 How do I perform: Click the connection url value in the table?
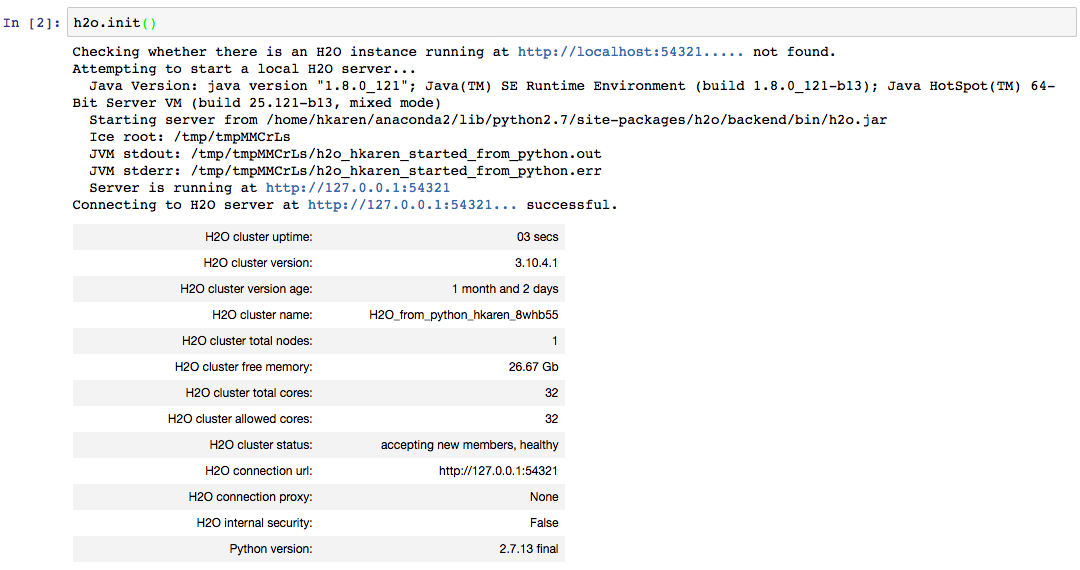click(x=498, y=471)
